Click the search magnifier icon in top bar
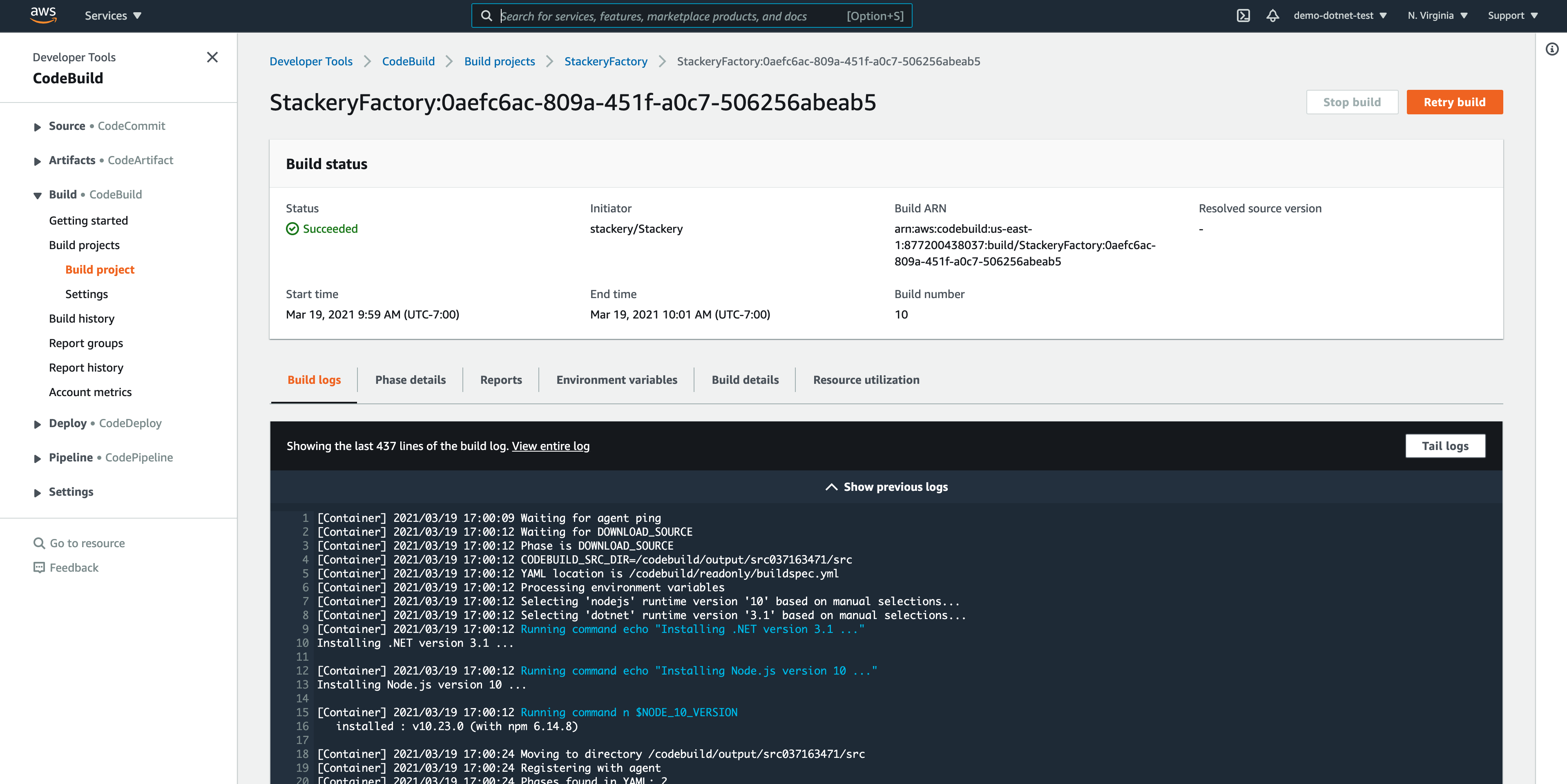Screen dimensions: 1567x784 point(486,16)
